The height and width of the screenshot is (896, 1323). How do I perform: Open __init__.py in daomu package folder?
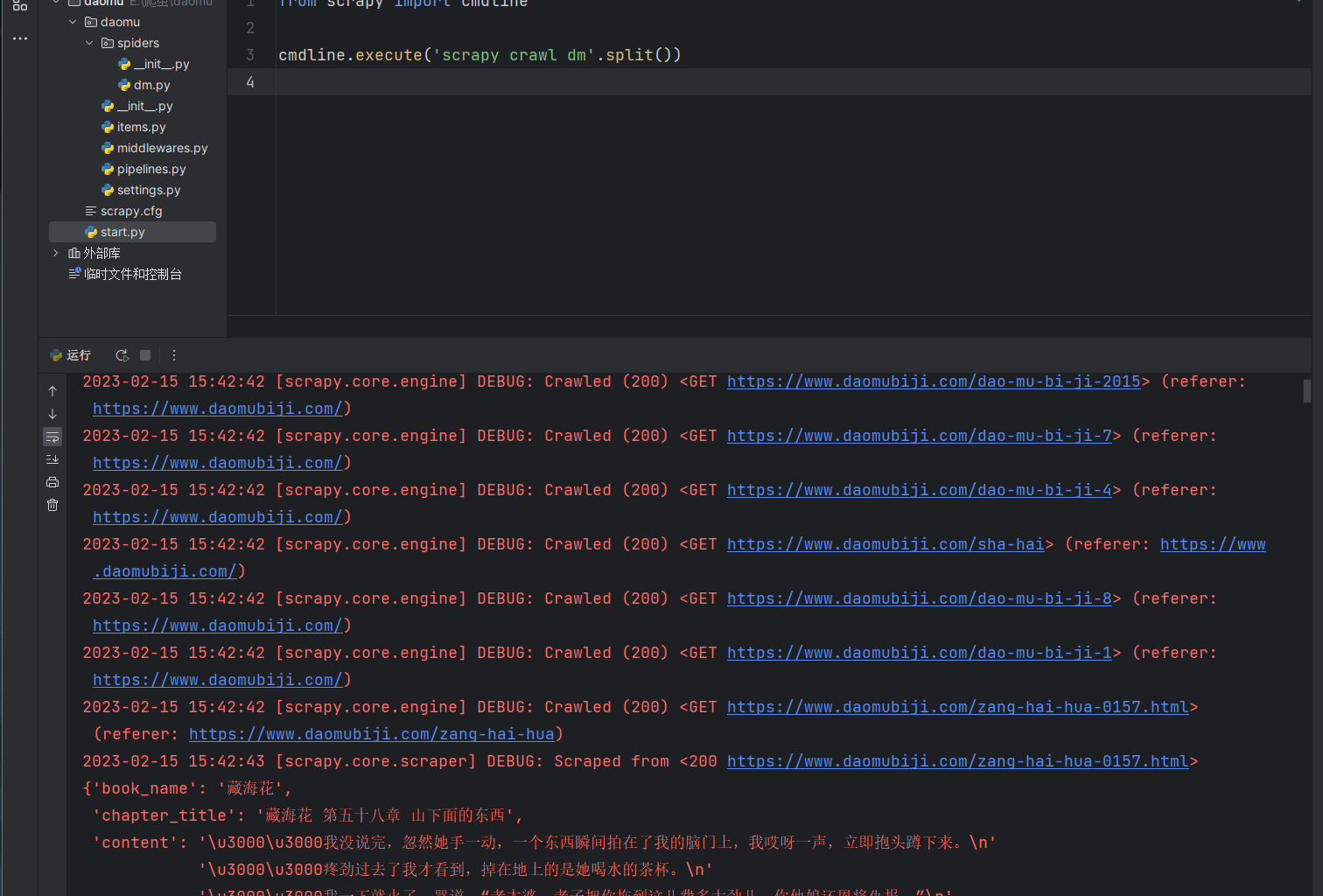[137, 106]
